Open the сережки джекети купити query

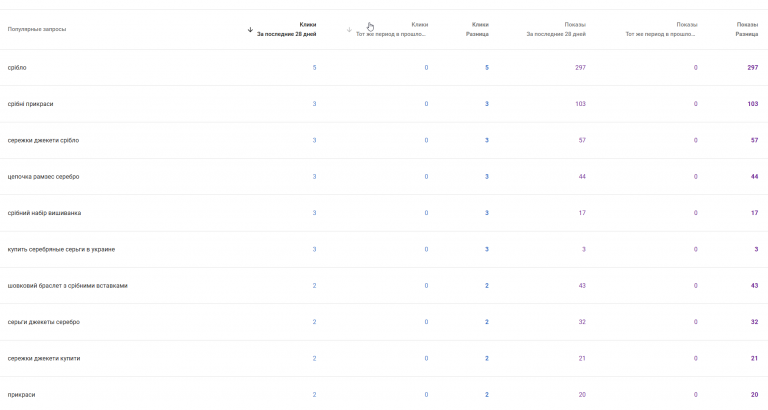click(x=42, y=358)
